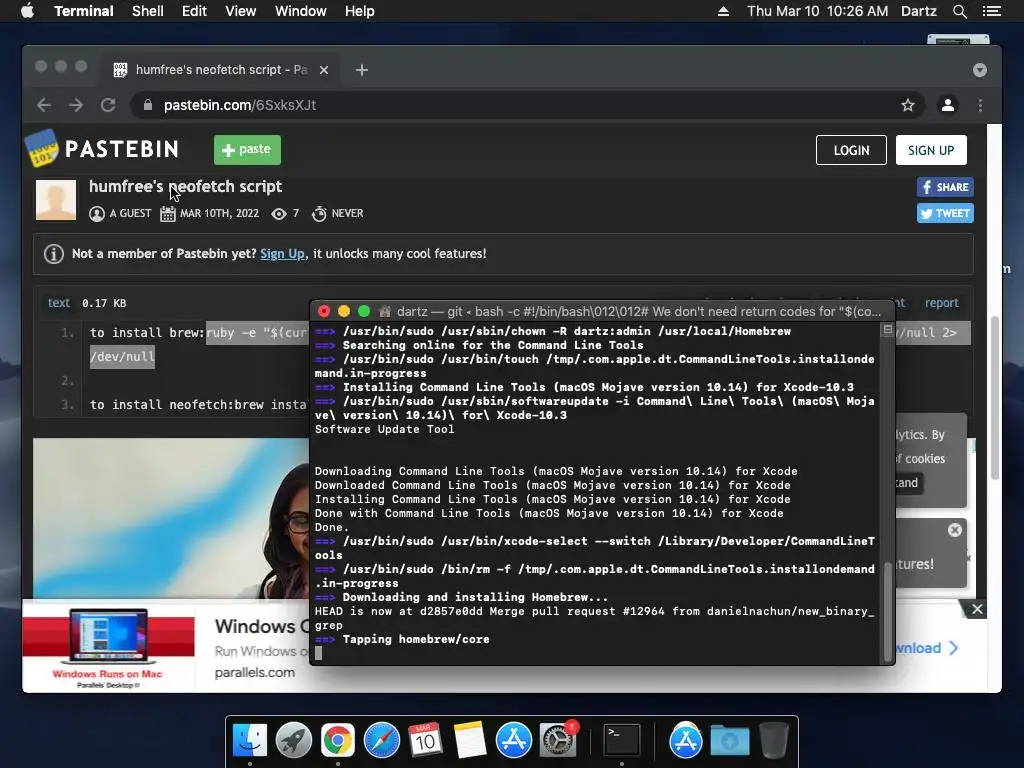This screenshot has width=1024, height=768.
Task: Close the features popup with X
Action: tap(955, 530)
